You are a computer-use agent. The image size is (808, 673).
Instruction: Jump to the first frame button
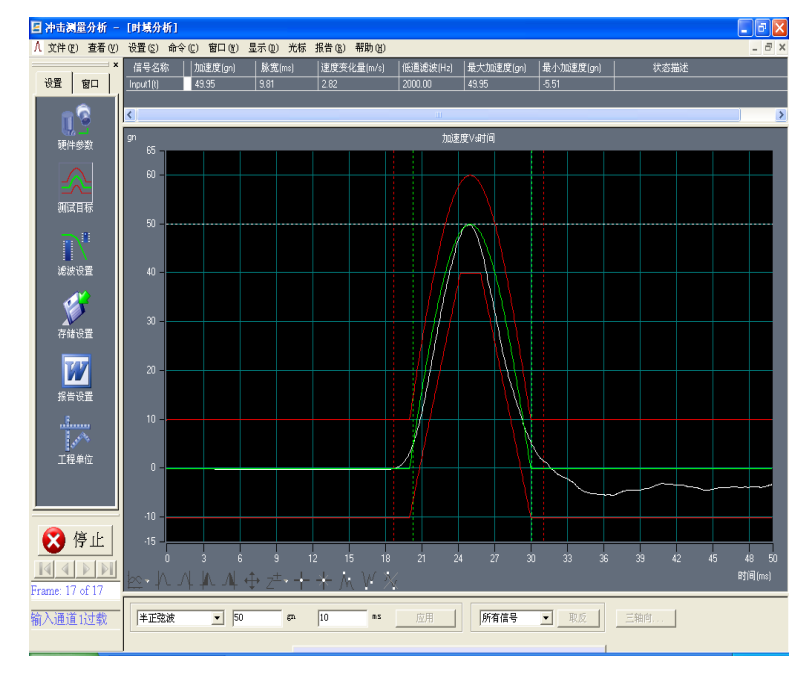[45, 569]
